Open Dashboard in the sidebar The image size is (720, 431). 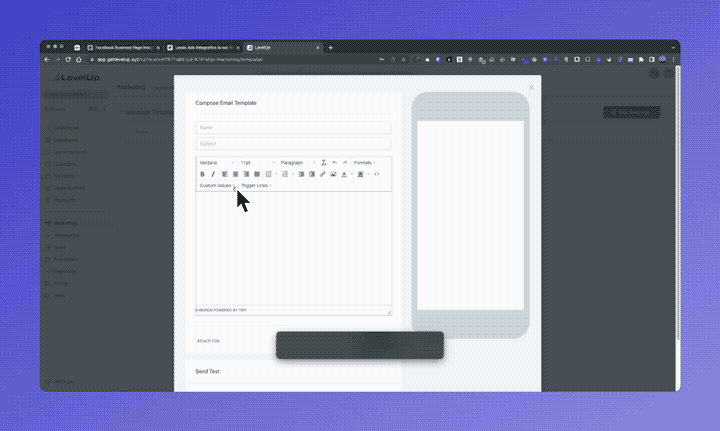tap(62, 140)
